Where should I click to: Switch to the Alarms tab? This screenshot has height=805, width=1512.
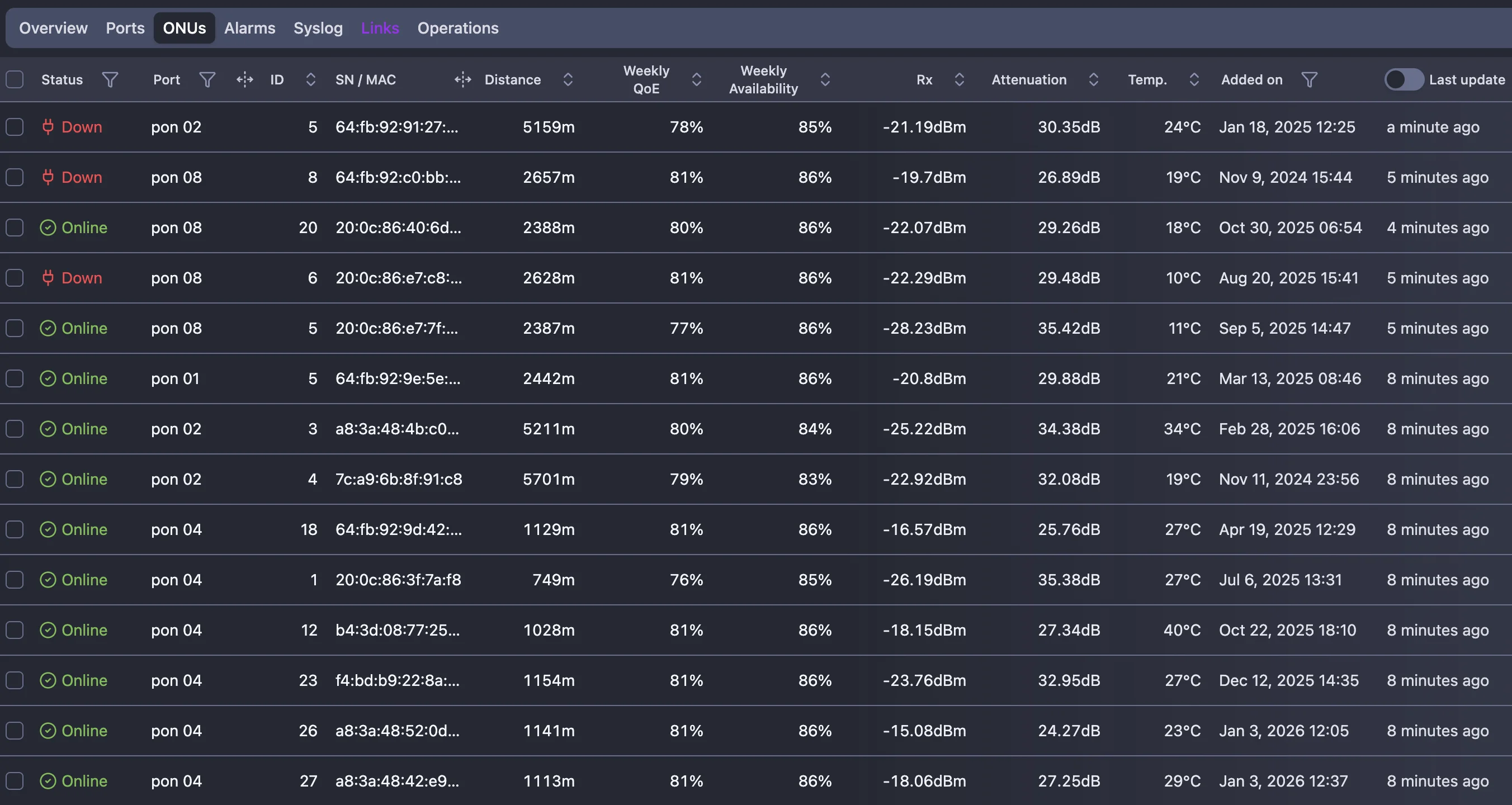point(249,27)
